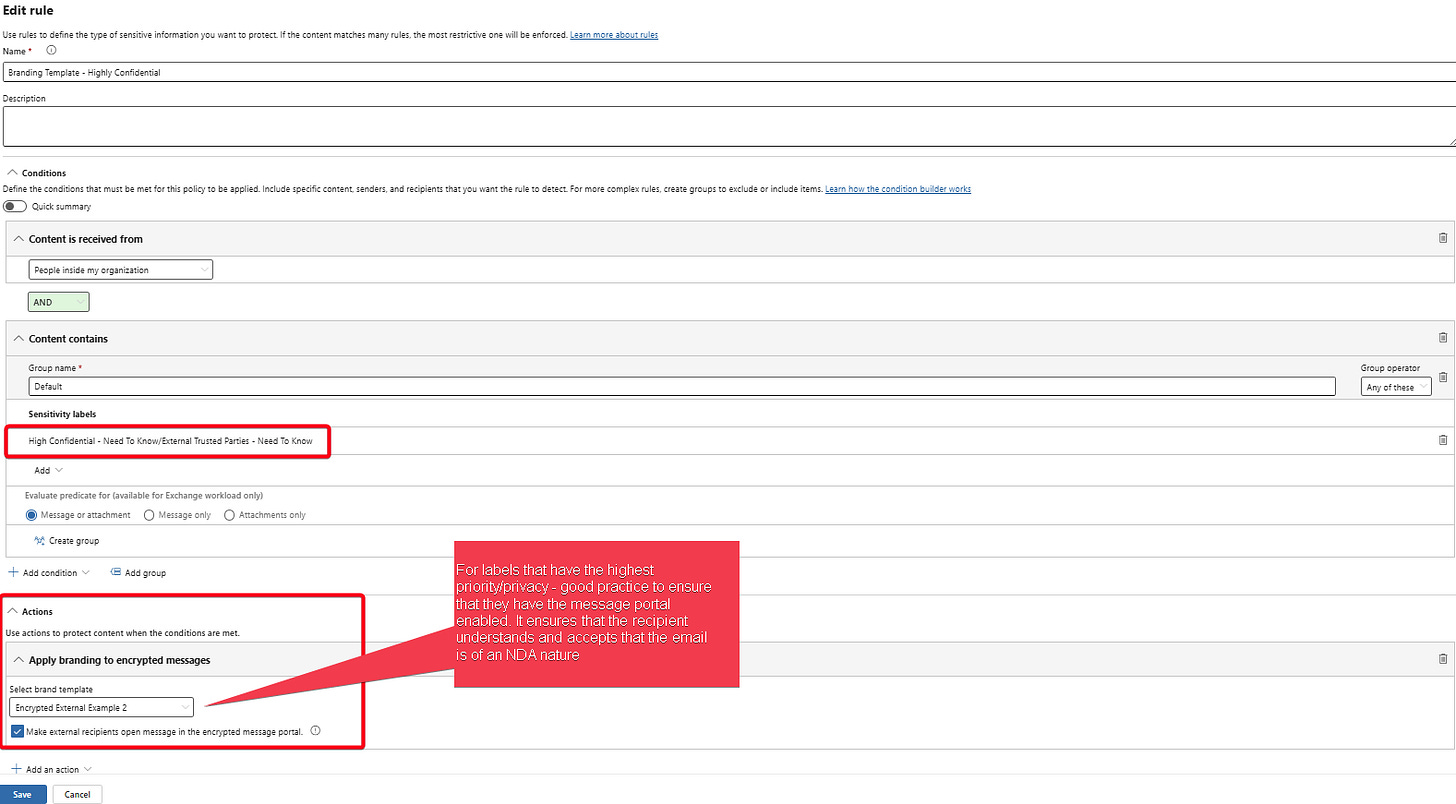Collapse 'Apply branding to encrypted messages' panel
This screenshot has height=804, width=1456.
pyautogui.click(x=18, y=660)
